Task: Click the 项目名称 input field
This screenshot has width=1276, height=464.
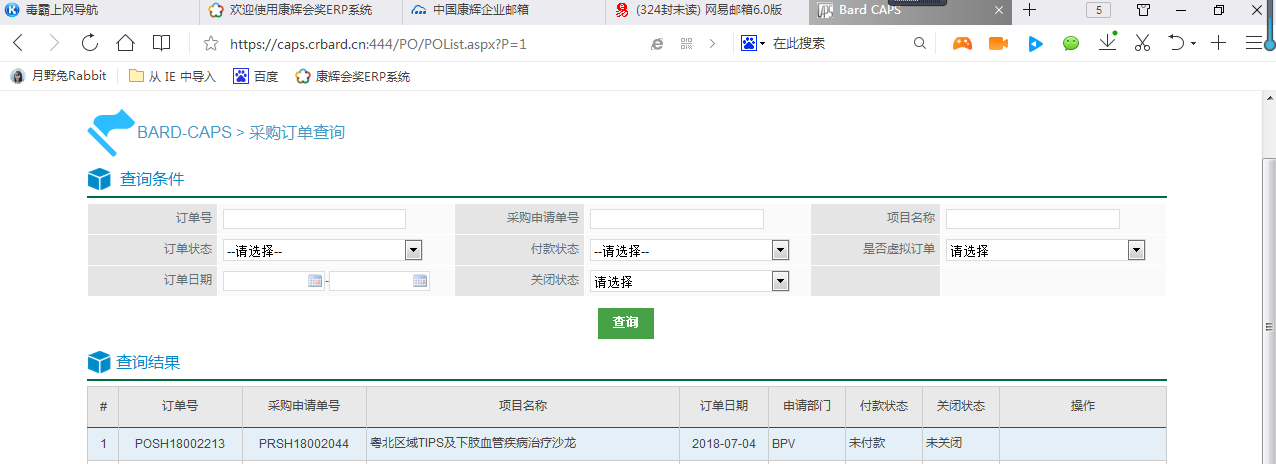Action: [x=1032, y=219]
